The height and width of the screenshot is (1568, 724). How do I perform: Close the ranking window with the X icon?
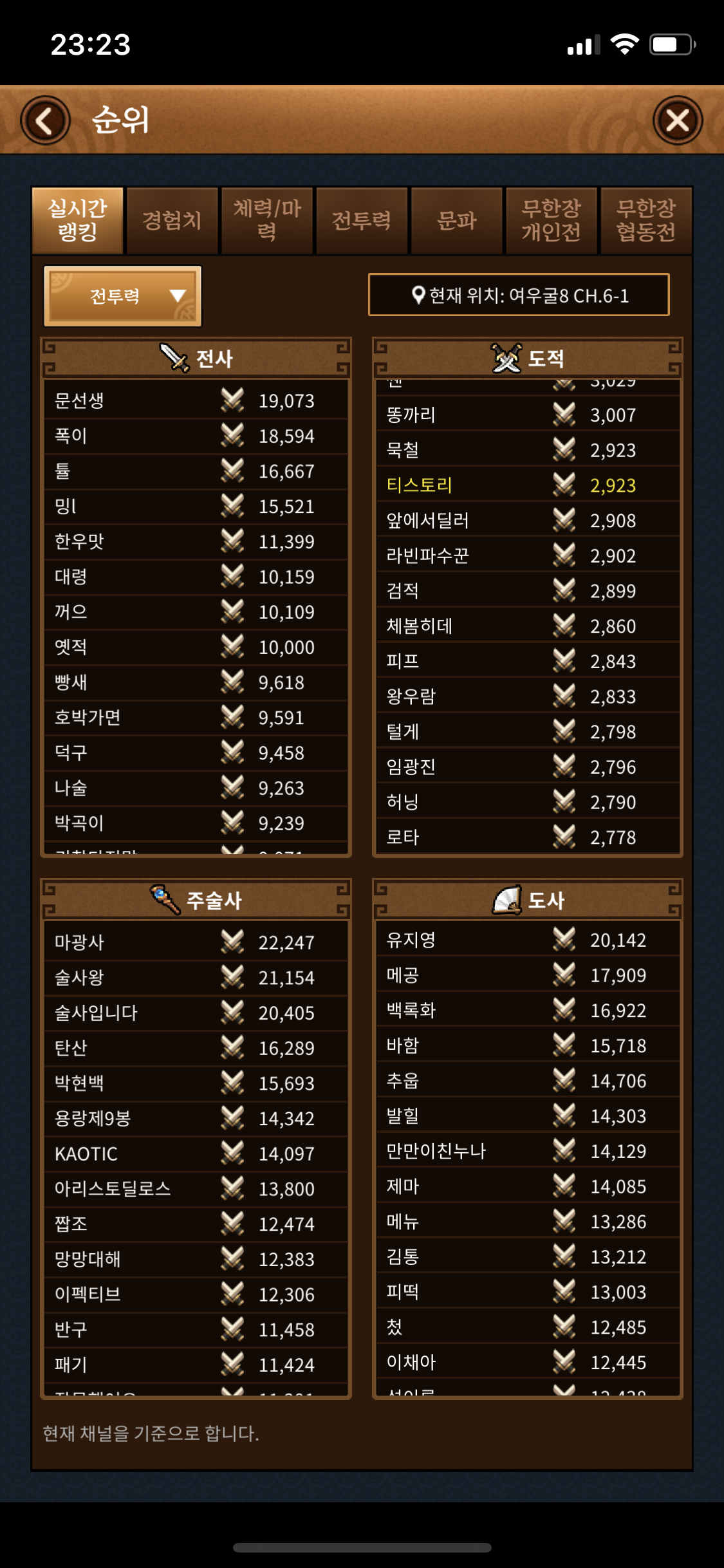click(x=678, y=120)
